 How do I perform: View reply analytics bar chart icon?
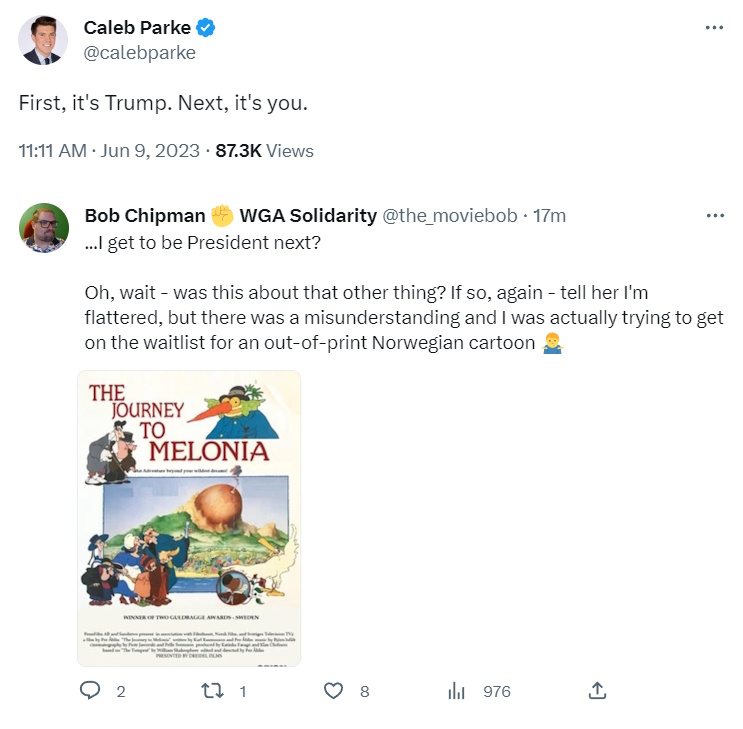457,691
